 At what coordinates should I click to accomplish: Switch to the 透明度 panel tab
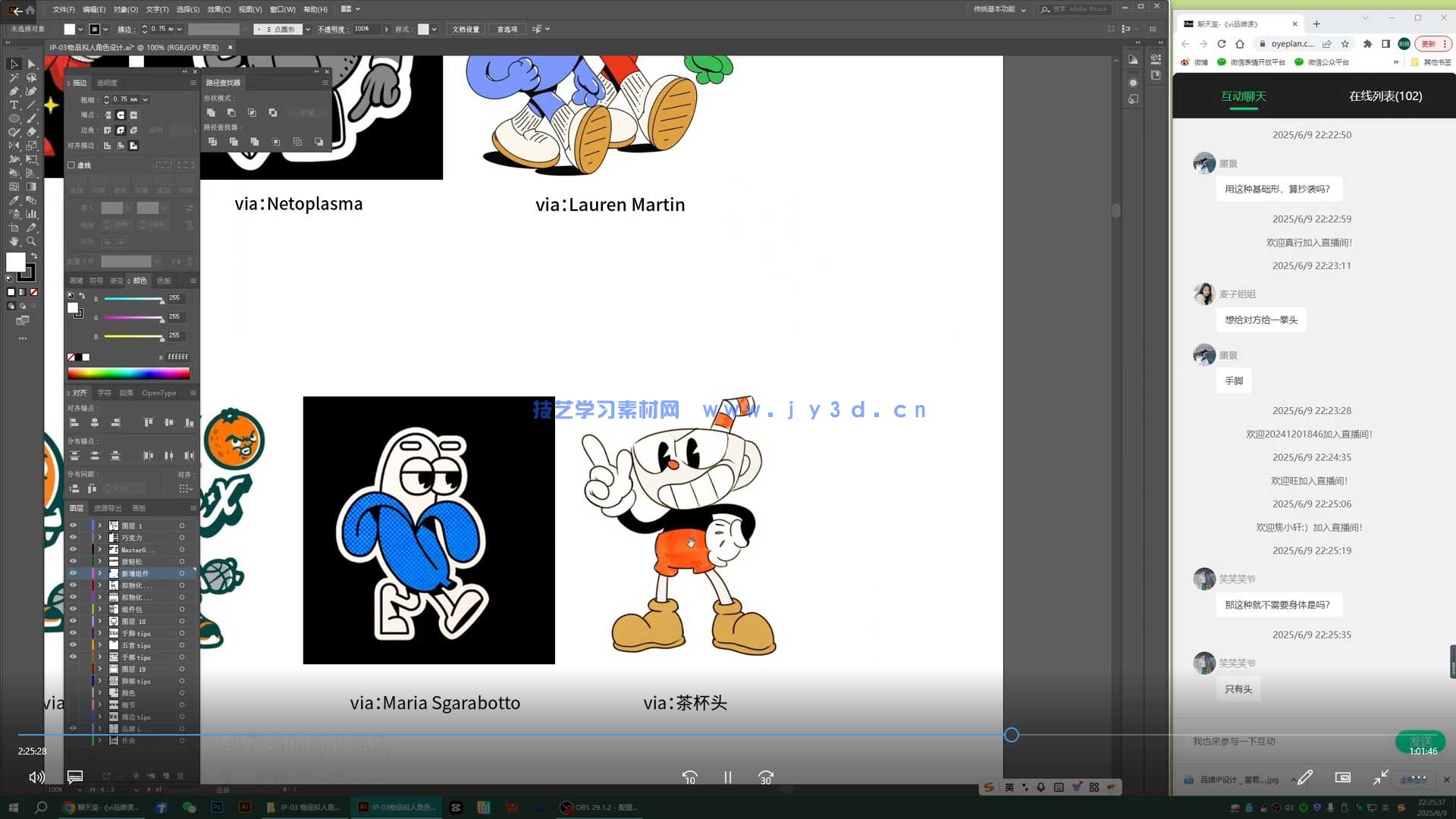108,83
